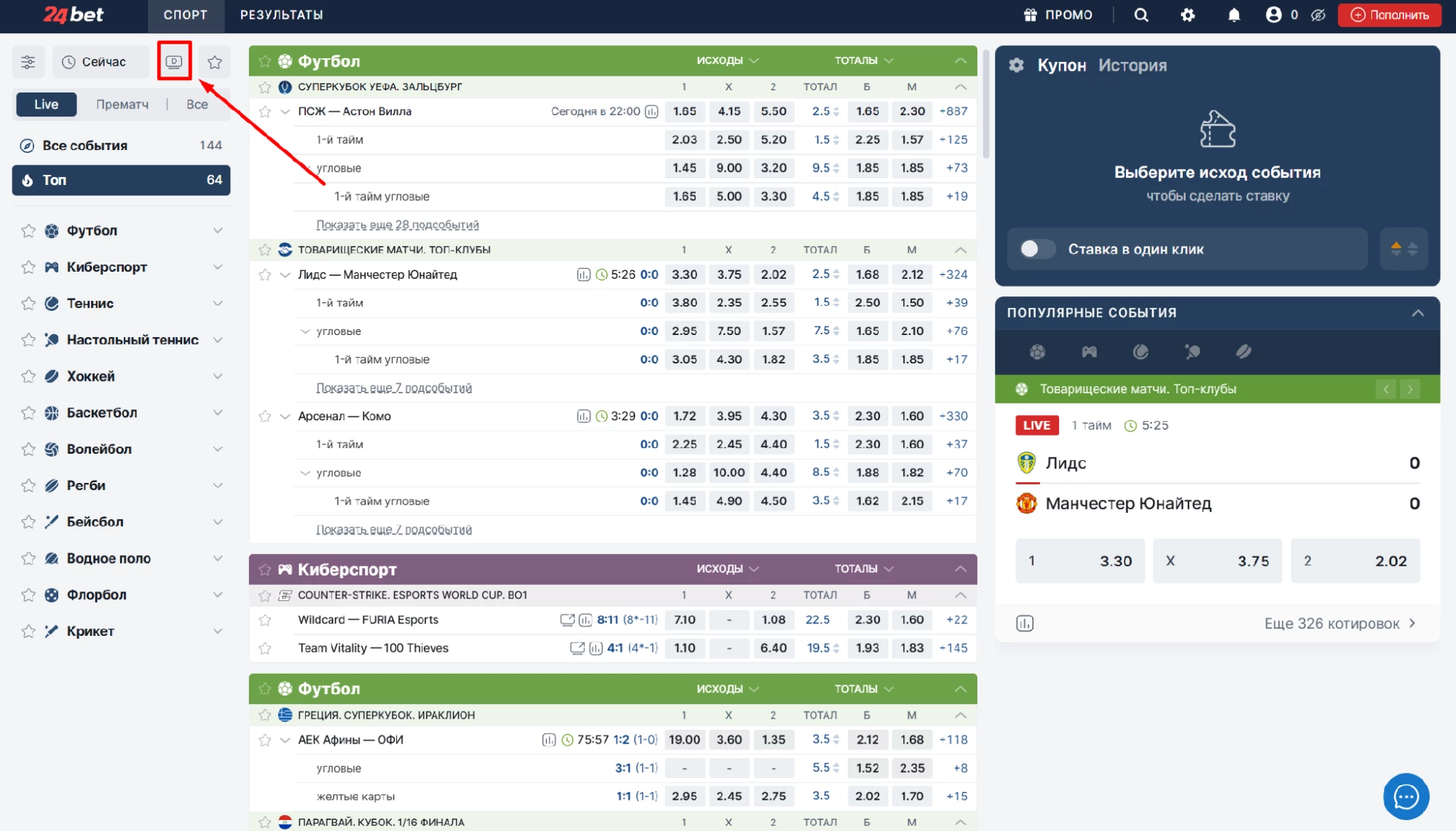Favorite Хоккей in the sidebar
The image size is (1456, 831).
click(28, 377)
